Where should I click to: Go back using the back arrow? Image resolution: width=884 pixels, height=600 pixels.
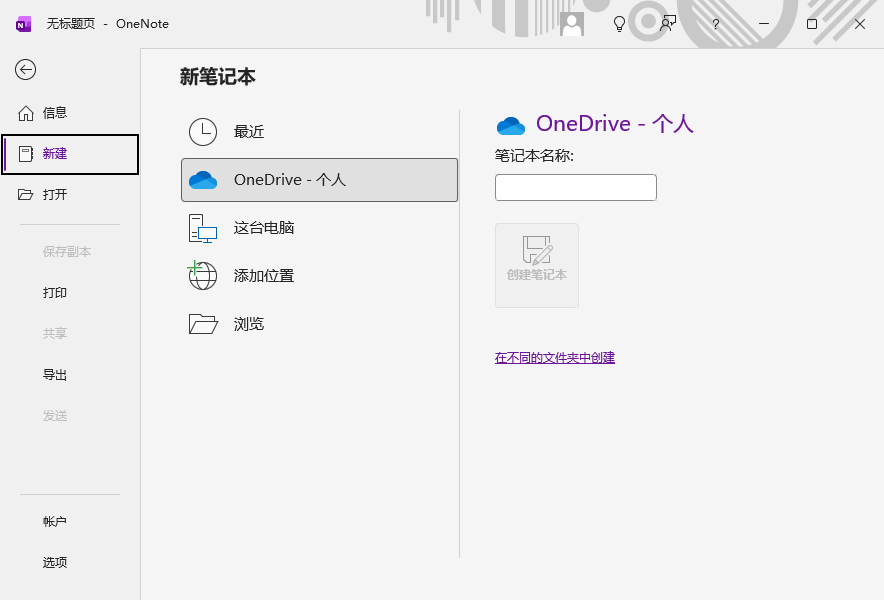[x=25, y=70]
